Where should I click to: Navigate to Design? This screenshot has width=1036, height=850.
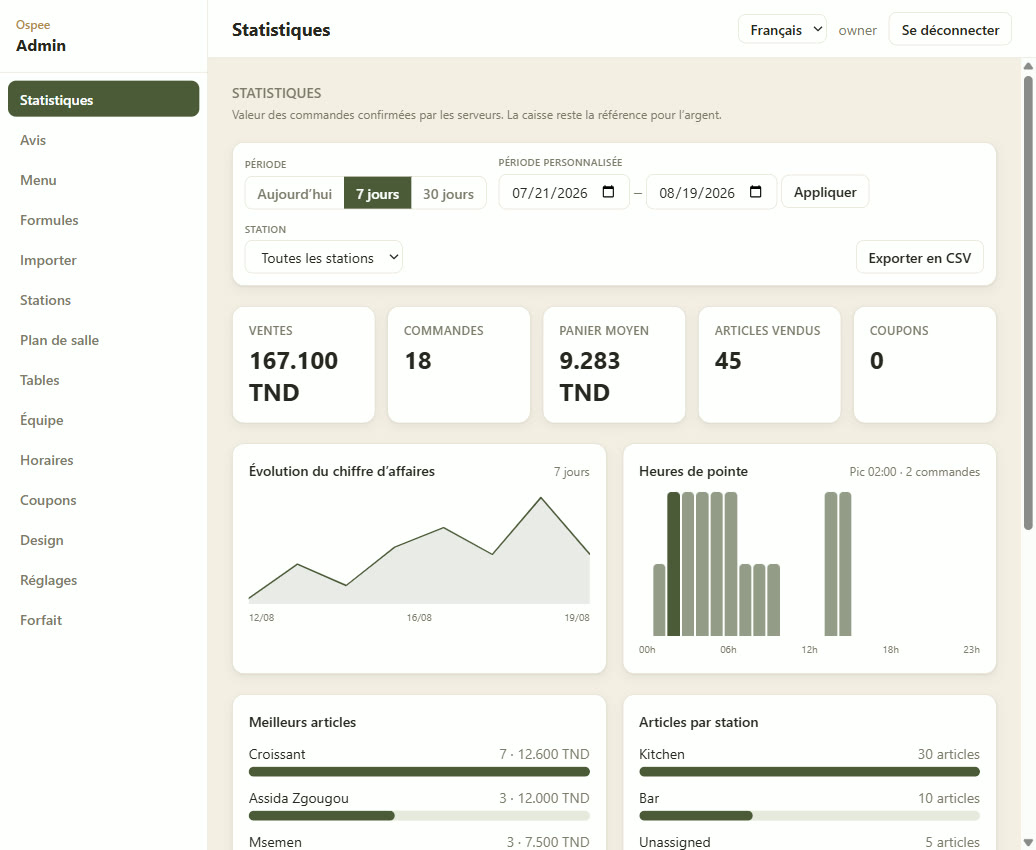coord(104,539)
